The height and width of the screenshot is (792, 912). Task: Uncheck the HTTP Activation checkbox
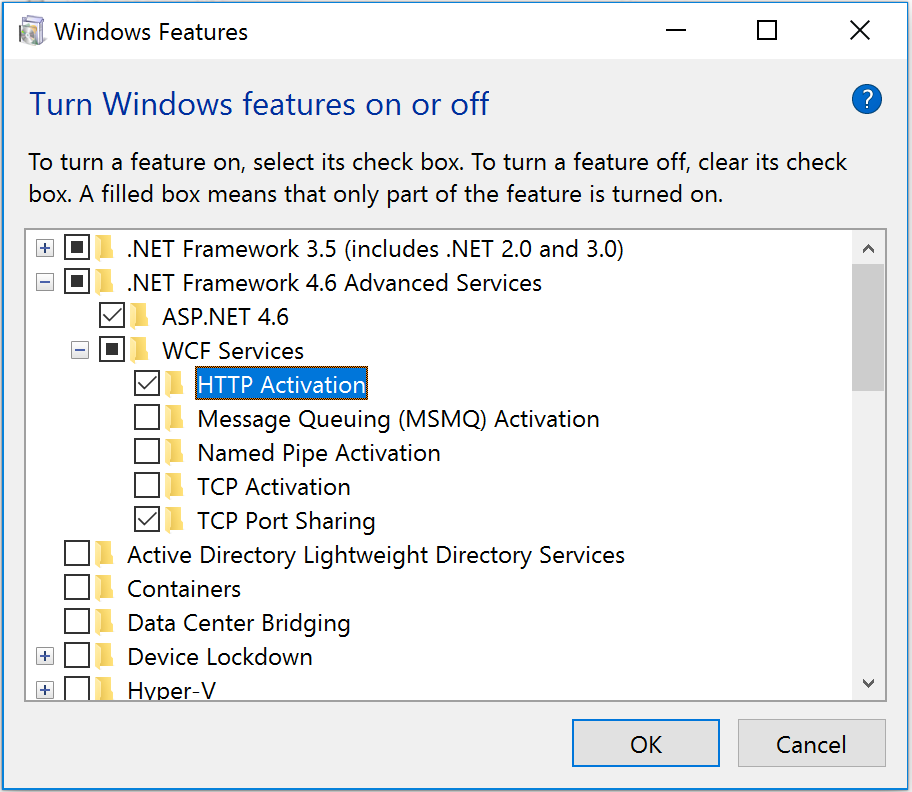point(147,384)
